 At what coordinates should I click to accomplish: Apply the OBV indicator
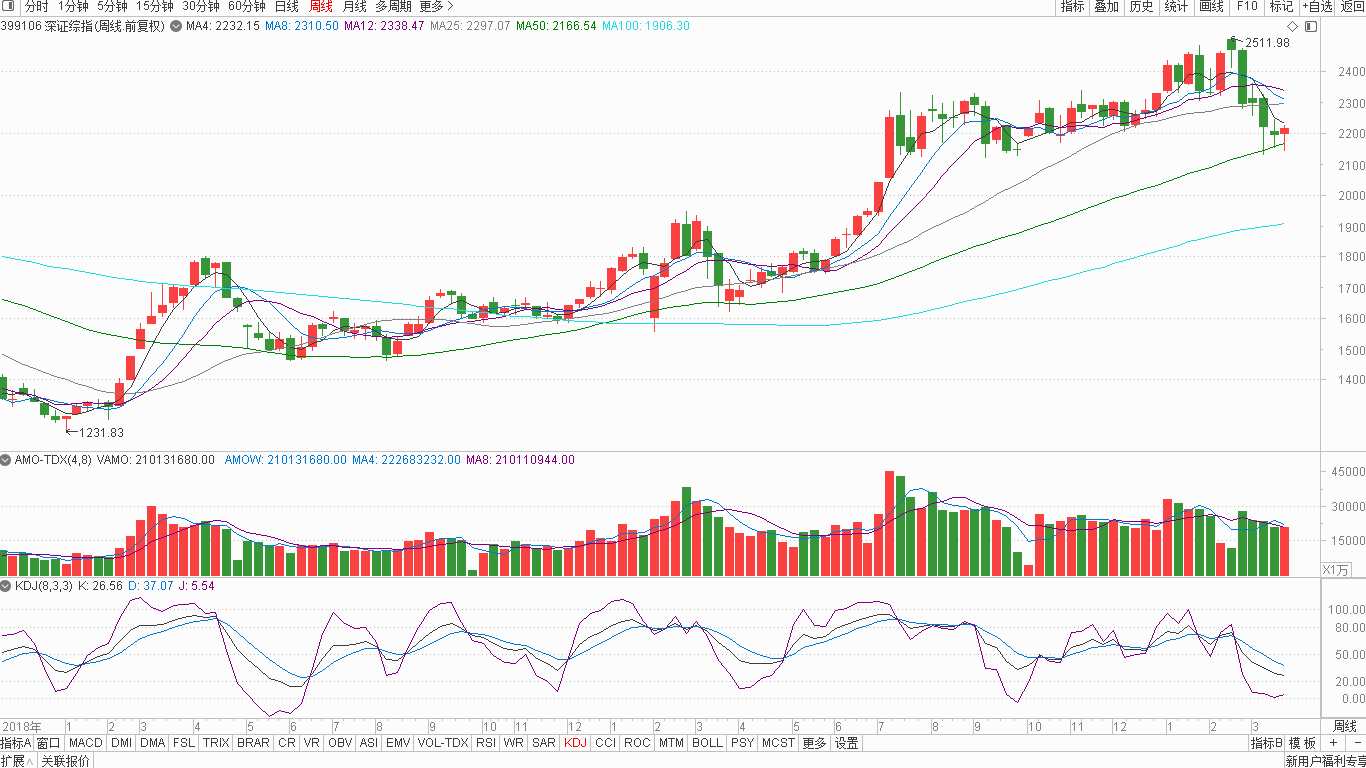[340, 743]
